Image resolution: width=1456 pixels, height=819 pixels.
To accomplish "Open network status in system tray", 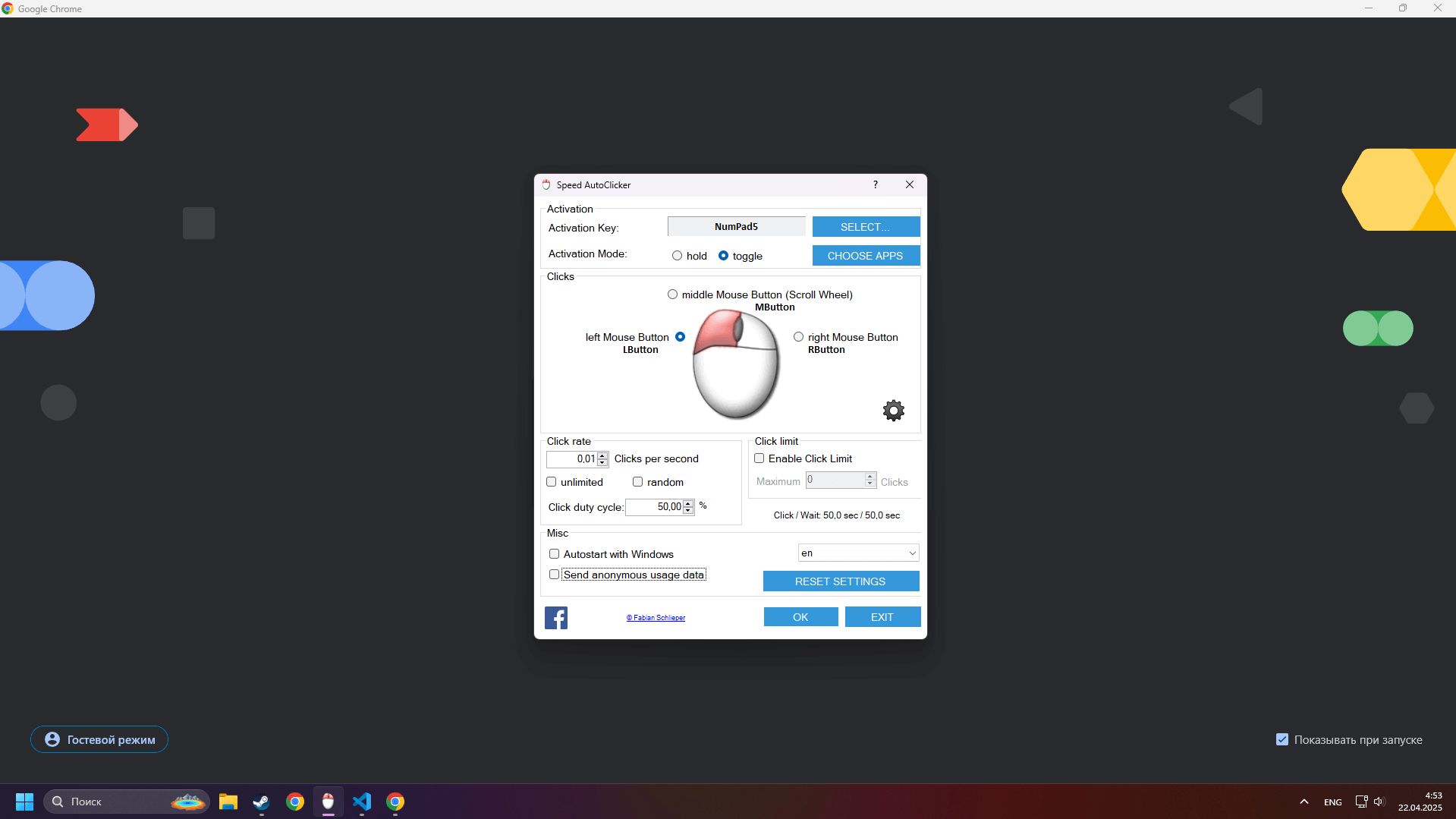I will tap(1361, 802).
